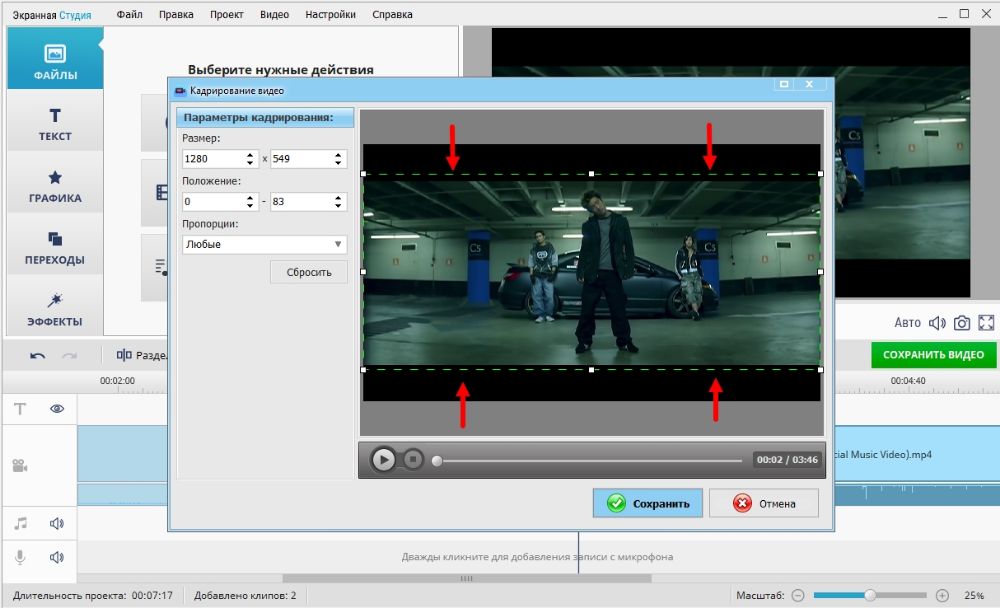The height and width of the screenshot is (608, 1000).
Task: Open the Графика sidebar section
Action: (55, 185)
